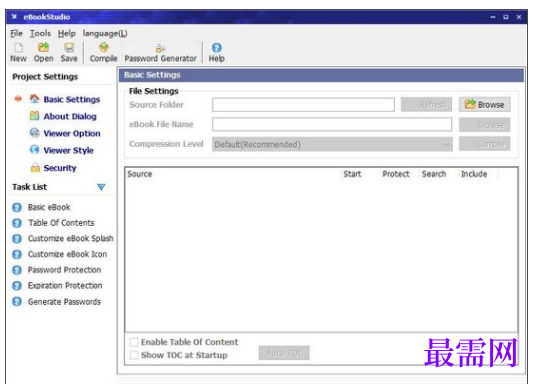Open Customize eBook Splash task
The height and width of the screenshot is (384, 536).
(71, 238)
